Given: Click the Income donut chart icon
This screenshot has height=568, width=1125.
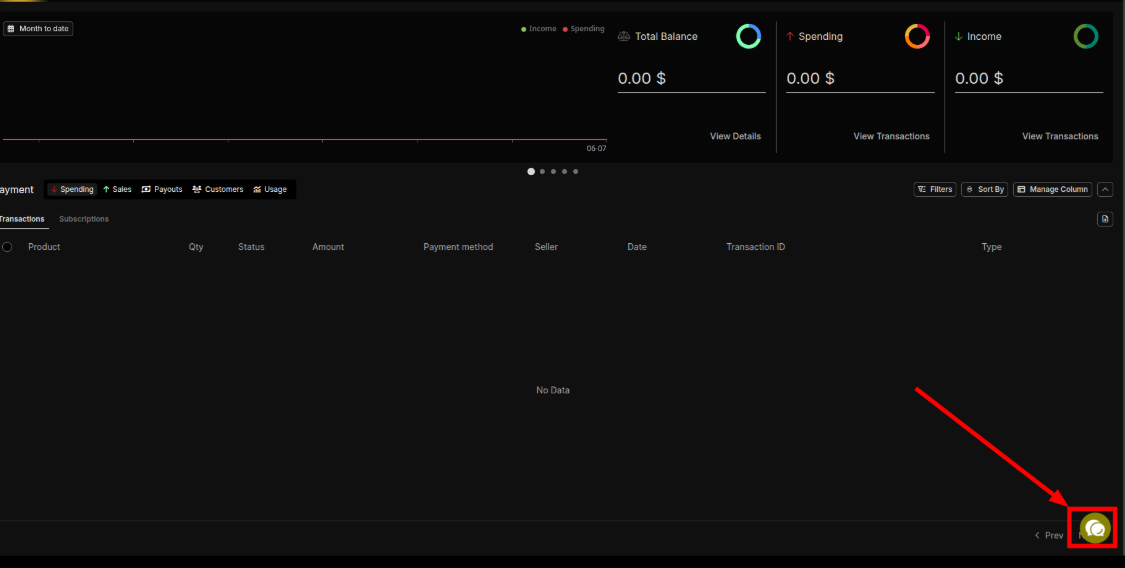Looking at the screenshot, I should coord(1086,36).
